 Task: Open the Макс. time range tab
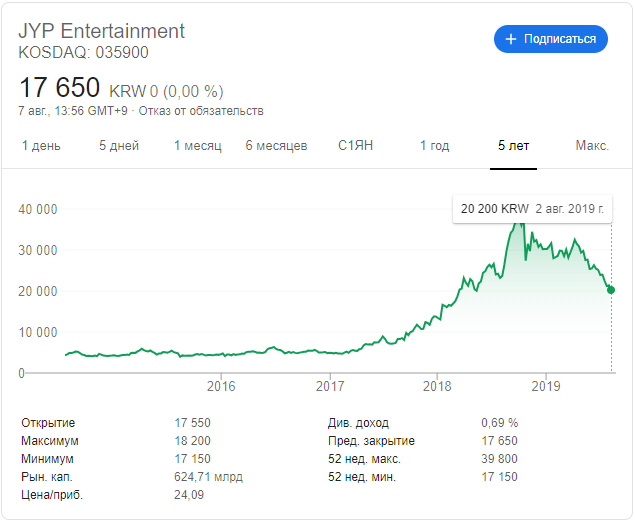pos(592,146)
